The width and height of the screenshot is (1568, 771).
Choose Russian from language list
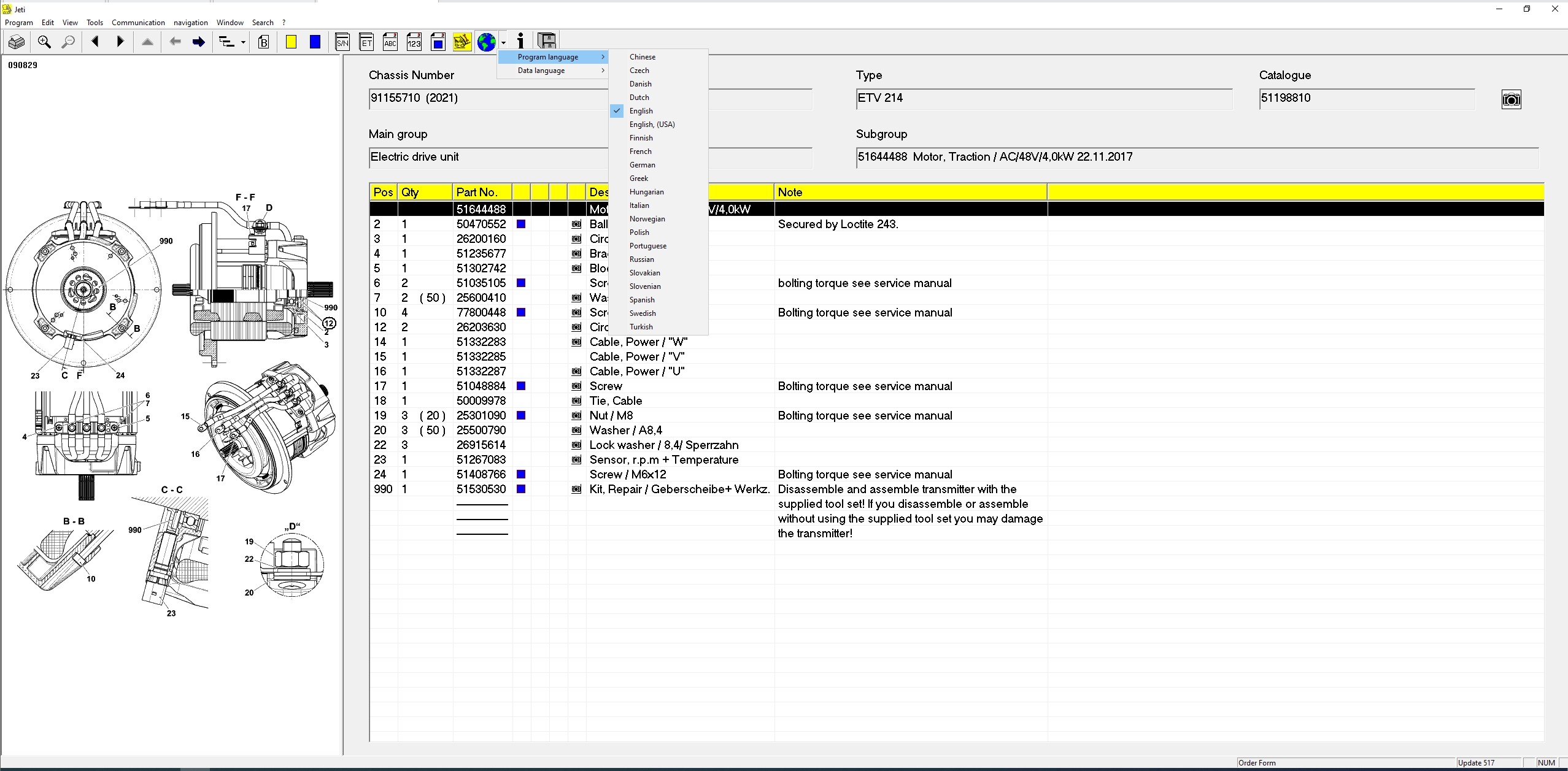click(x=658, y=259)
